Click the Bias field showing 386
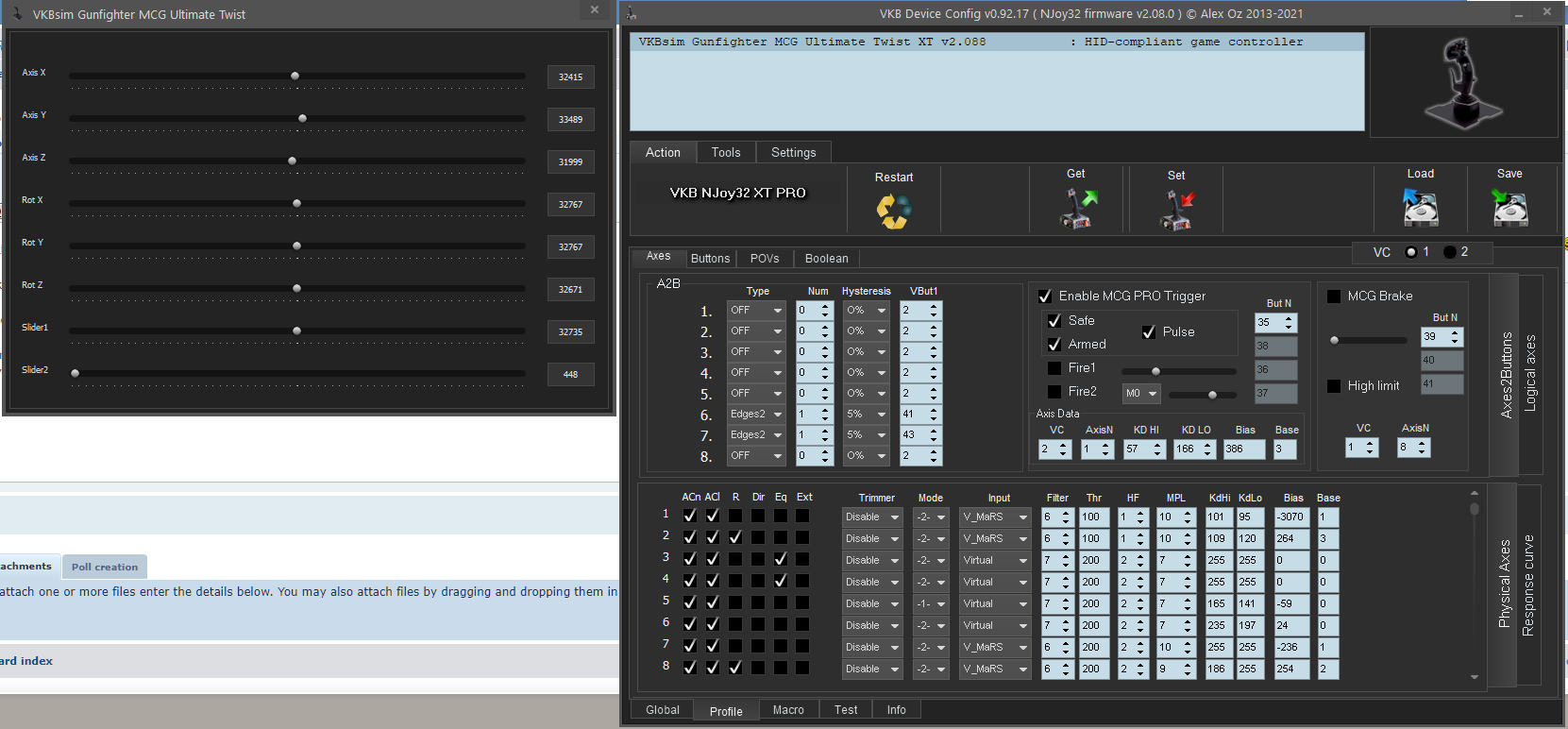This screenshot has width=1568, height=729. (1243, 449)
